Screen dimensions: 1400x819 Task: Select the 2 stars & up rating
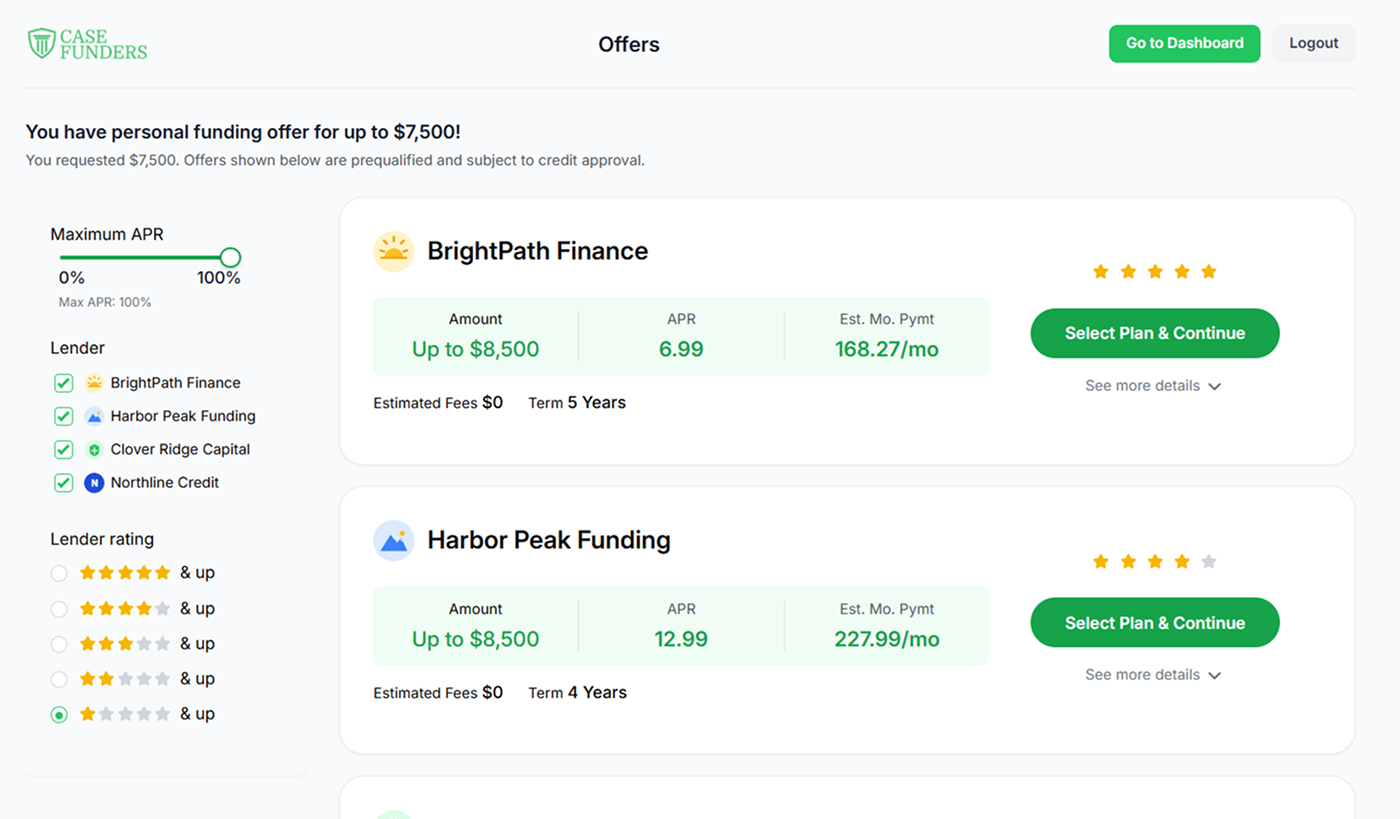(x=59, y=679)
